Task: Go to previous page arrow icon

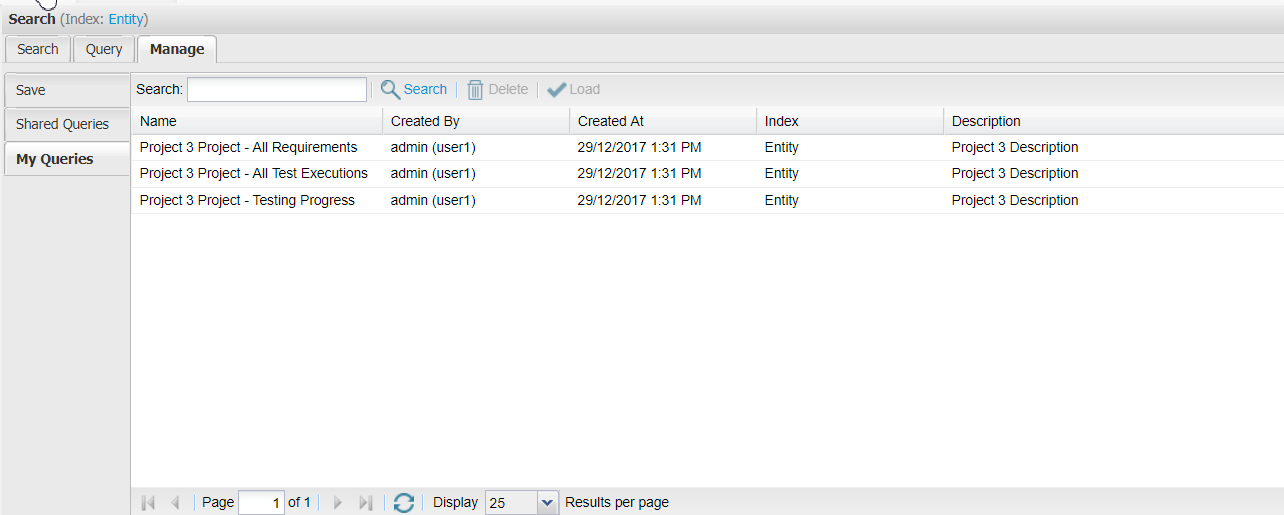Action: [x=175, y=503]
